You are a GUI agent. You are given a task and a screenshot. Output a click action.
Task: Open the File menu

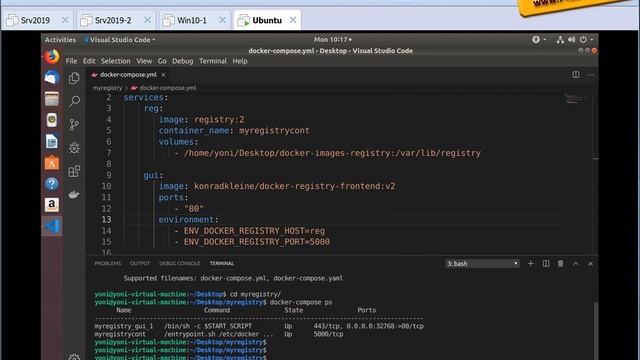[71, 61]
